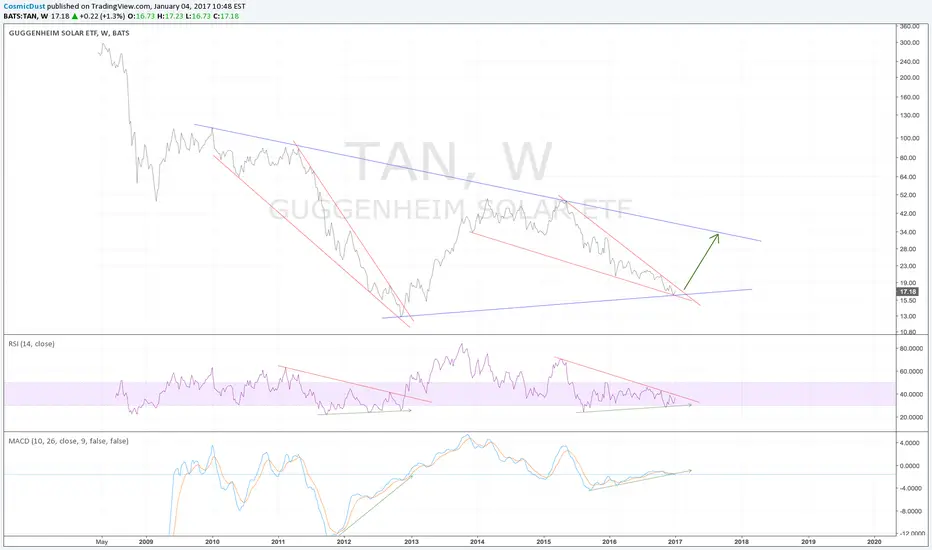The height and width of the screenshot is (550, 932).
Task: Click the 80.0000 RSI axis label
Action: 912,349
